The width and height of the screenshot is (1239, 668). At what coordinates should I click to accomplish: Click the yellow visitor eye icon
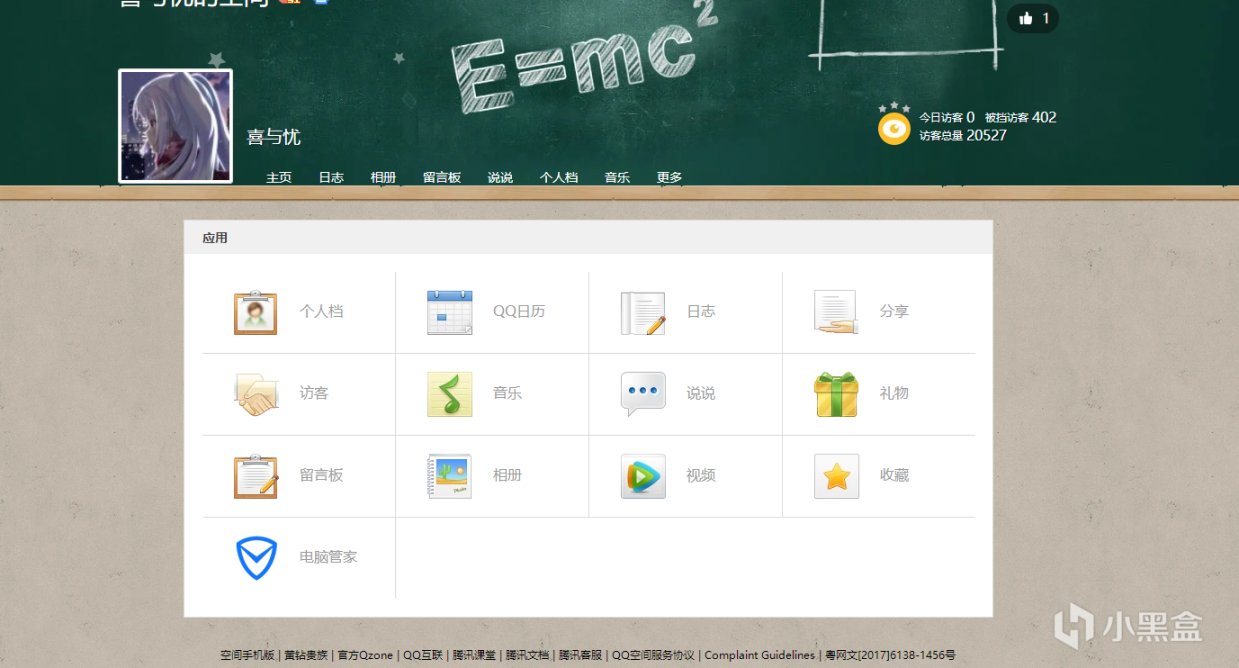click(894, 128)
